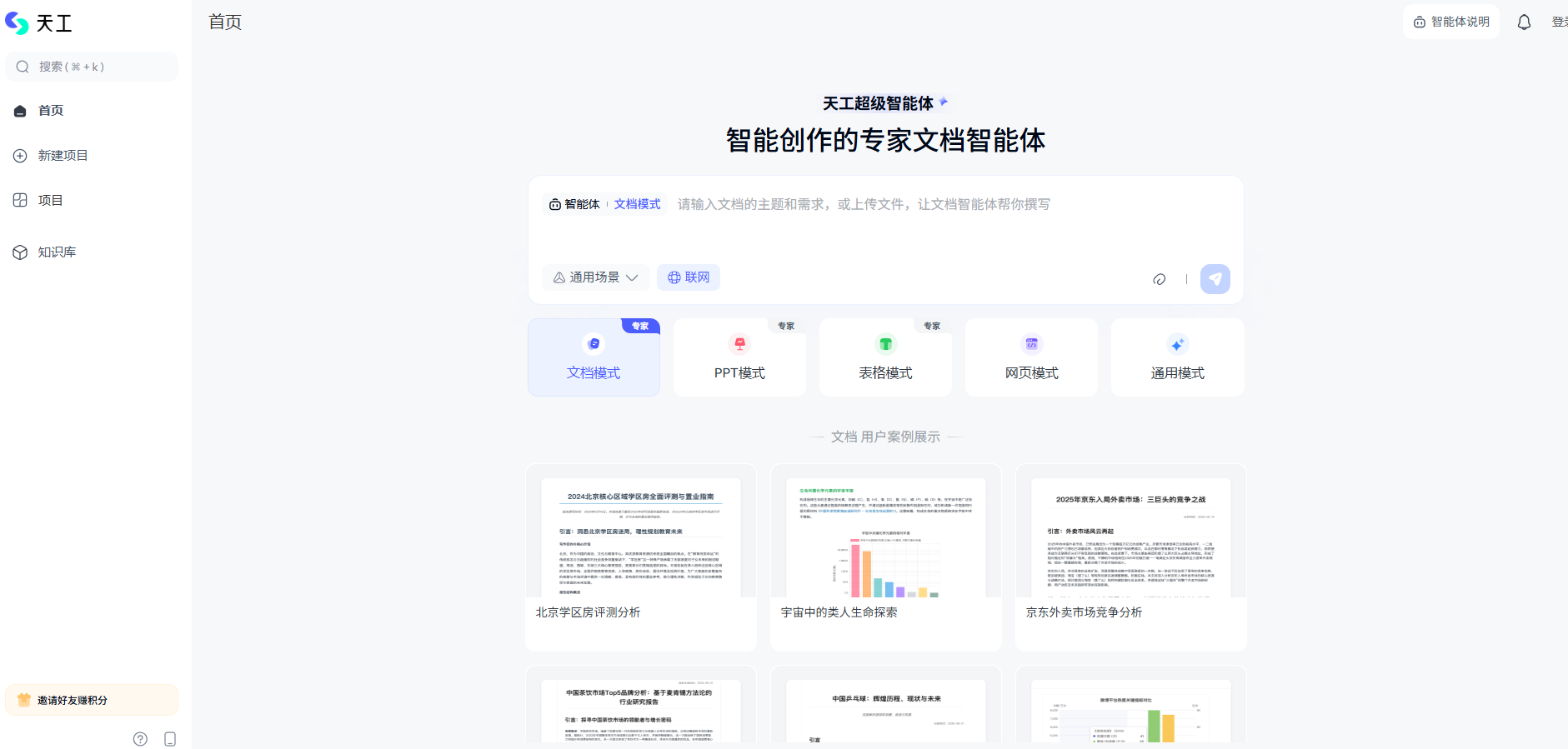The width and height of the screenshot is (1568, 749).
Task: Select the 文档模式 tab card
Action: pyautogui.click(x=594, y=357)
